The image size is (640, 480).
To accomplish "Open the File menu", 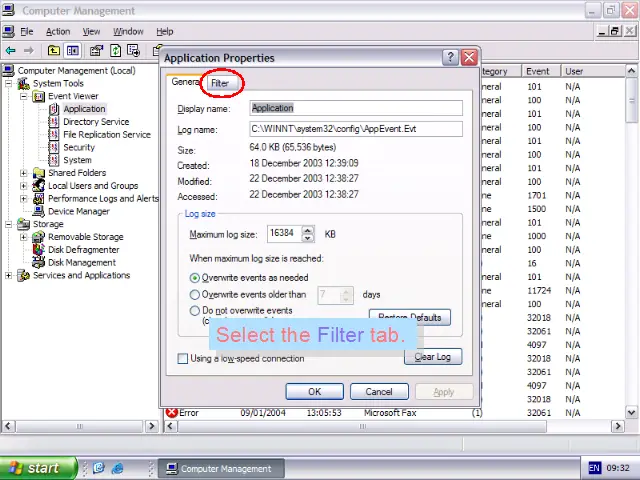I will [27, 31].
